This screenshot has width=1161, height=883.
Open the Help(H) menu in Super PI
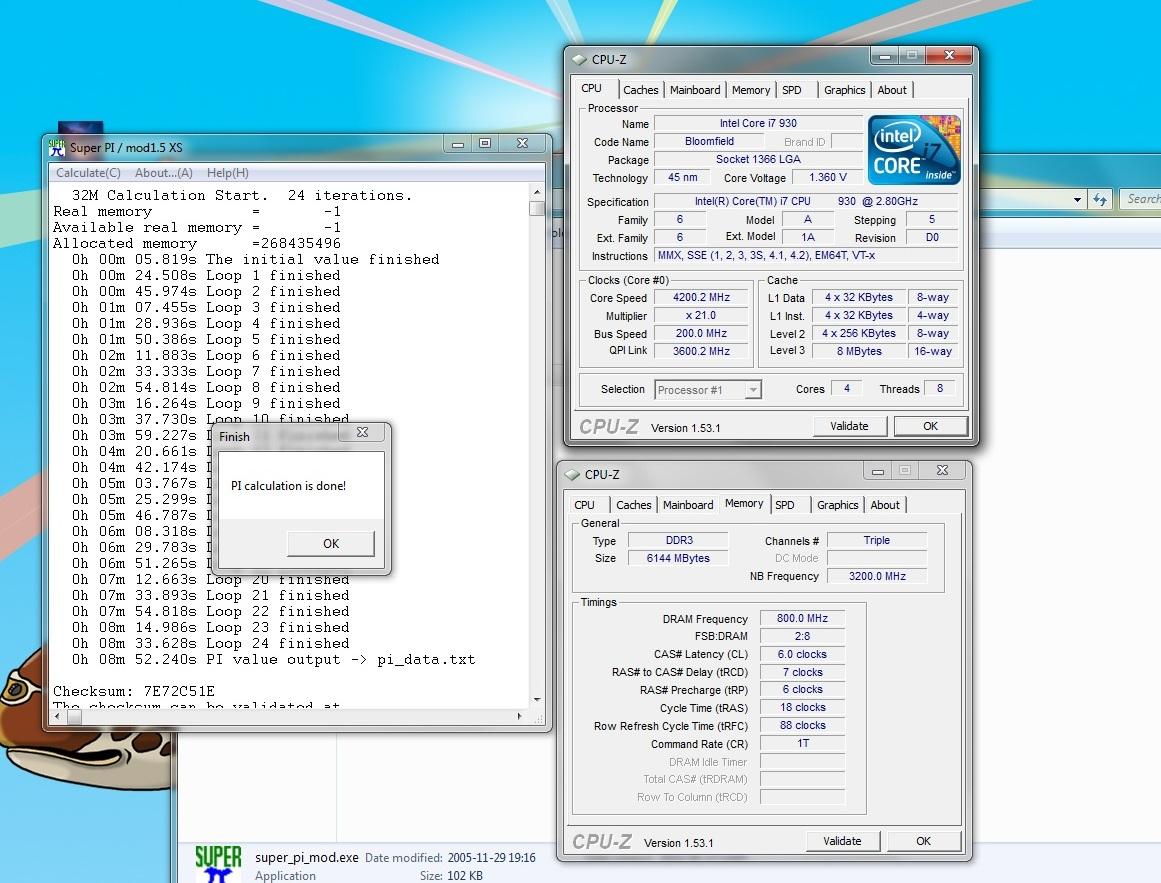click(x=227, y=172)
